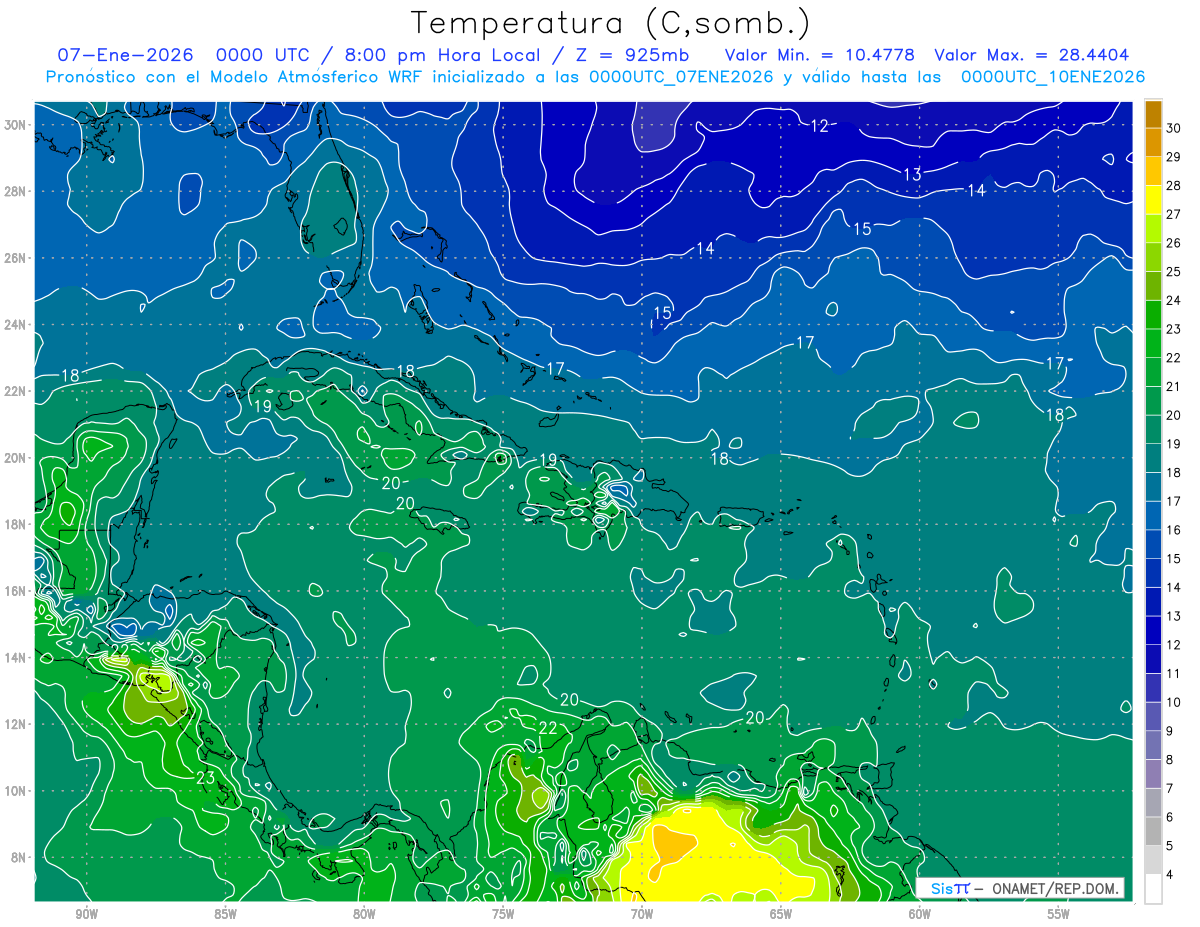Click the longitude axis label "55W"
Screen dimensions: 1200x927
[1059, 914]
